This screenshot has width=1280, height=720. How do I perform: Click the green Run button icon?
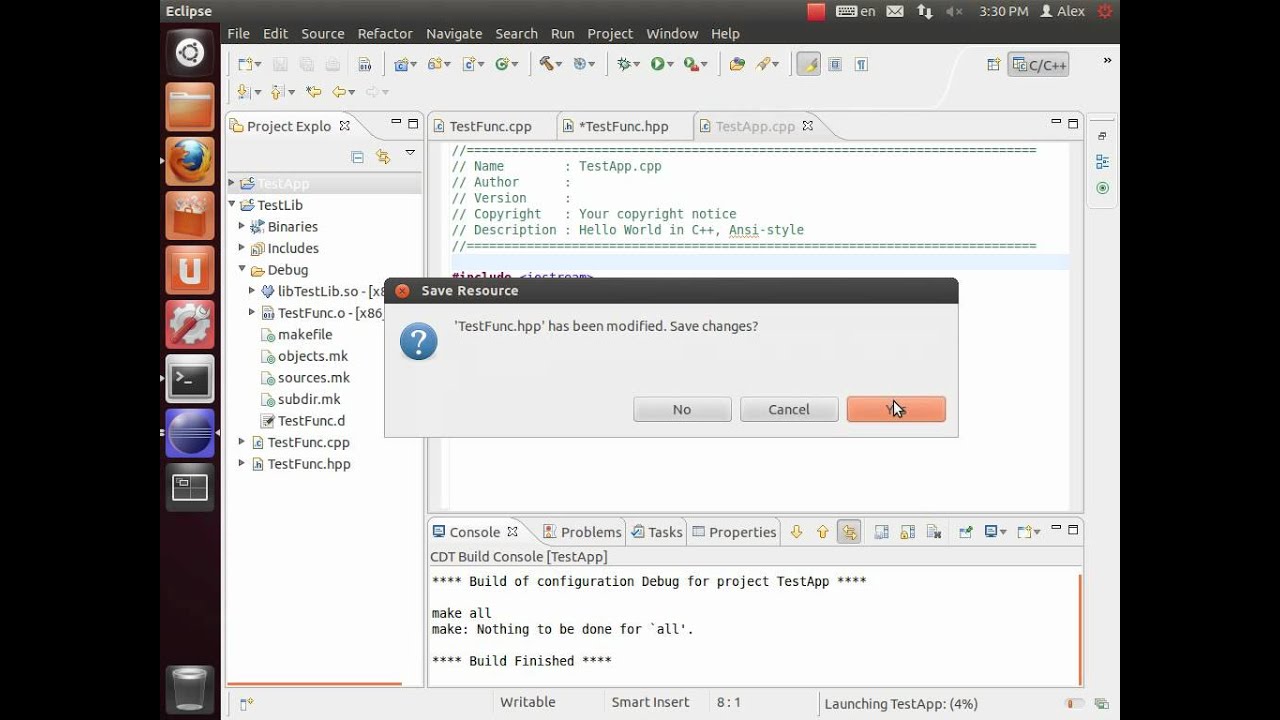coord(658,64)
